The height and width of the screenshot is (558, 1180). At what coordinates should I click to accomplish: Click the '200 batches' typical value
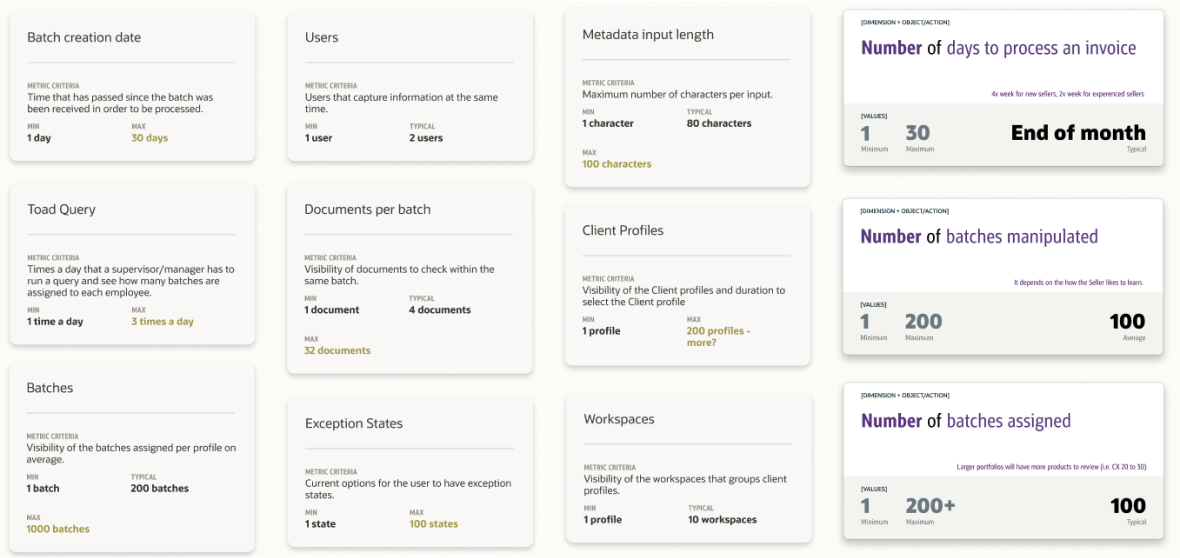(x=160, y=488)
